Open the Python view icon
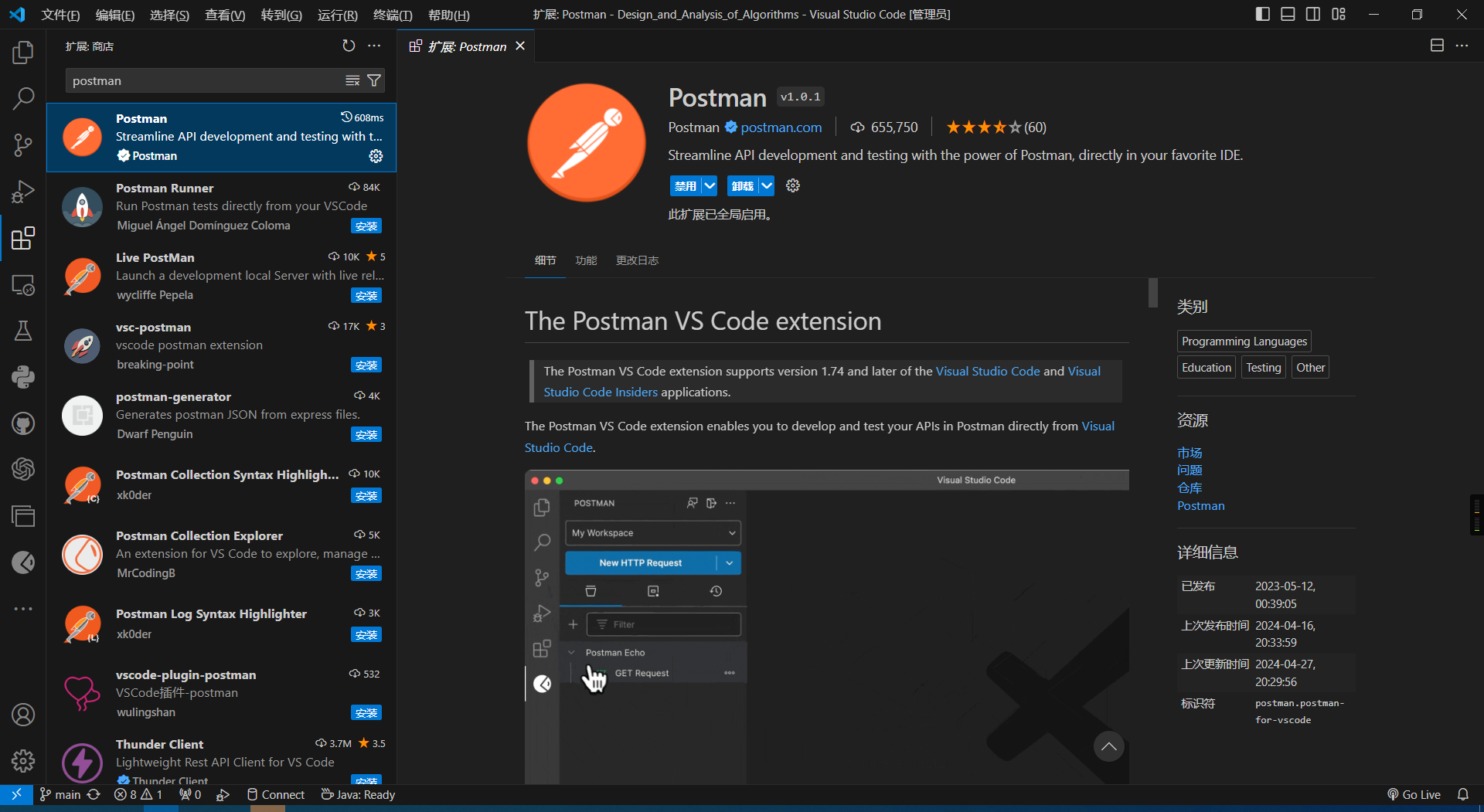Viewport: 1484px width, 812px height. 23,377
